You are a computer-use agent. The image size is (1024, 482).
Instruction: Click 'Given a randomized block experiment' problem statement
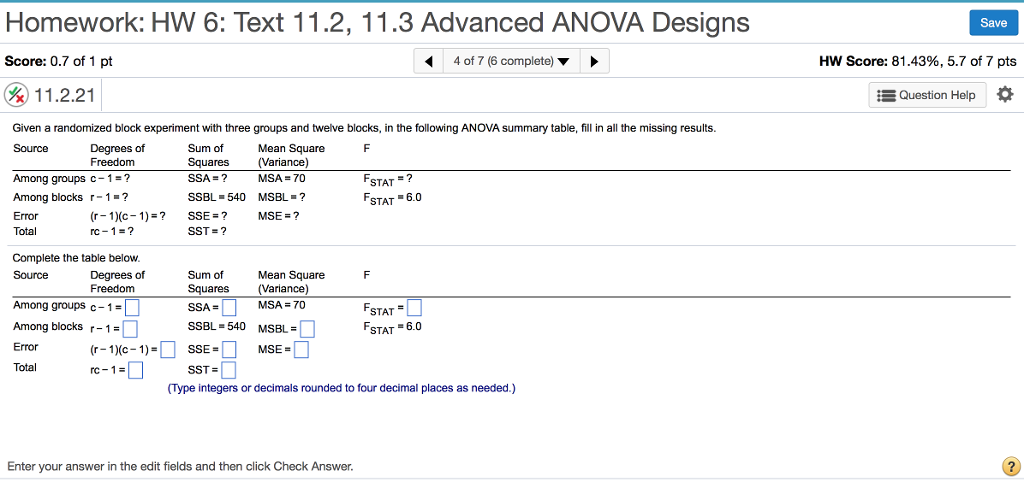tap(364, 128)
